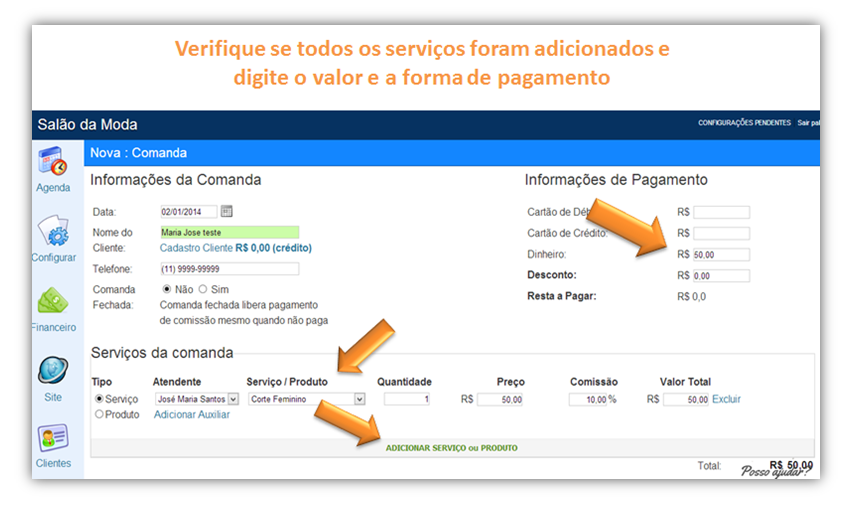This screenshot has height=505, width=855.
Task: Click the Telefone field (11) 9999-99999
Action: pos(230,269)
